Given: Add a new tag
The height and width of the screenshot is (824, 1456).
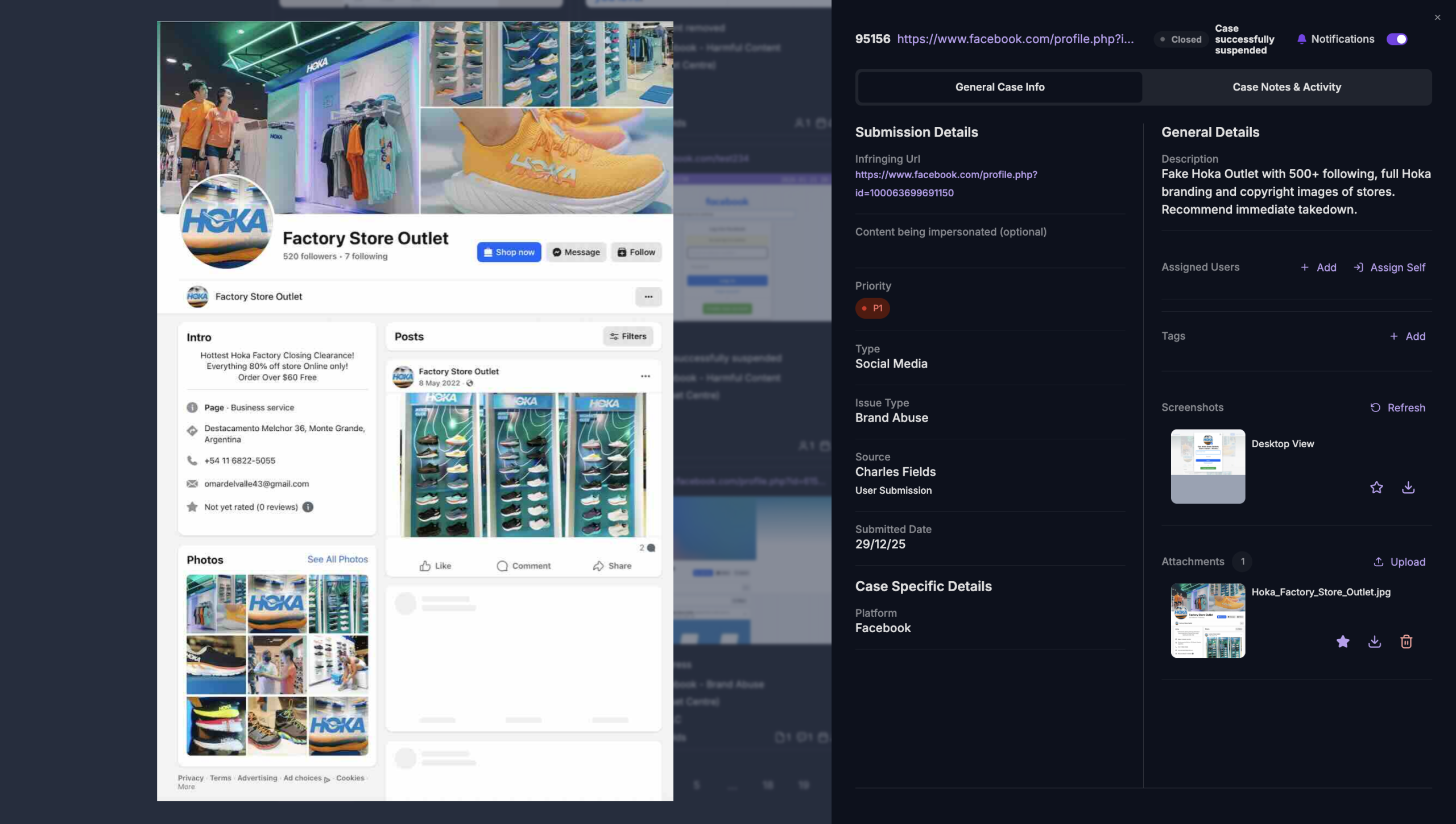Looking at the screenshot, I should click(1407, 336).
